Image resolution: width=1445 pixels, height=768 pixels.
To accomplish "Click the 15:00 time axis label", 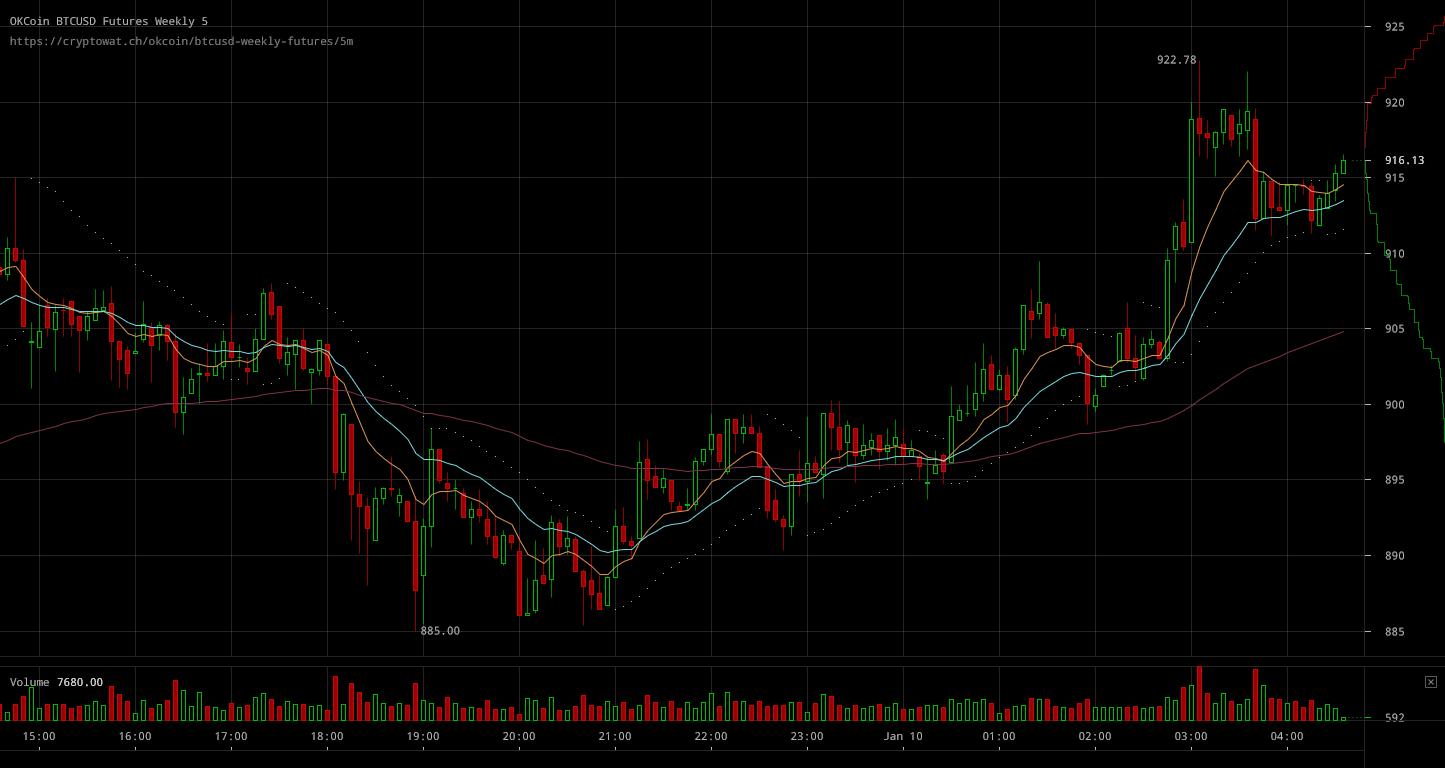I will 39,737.
